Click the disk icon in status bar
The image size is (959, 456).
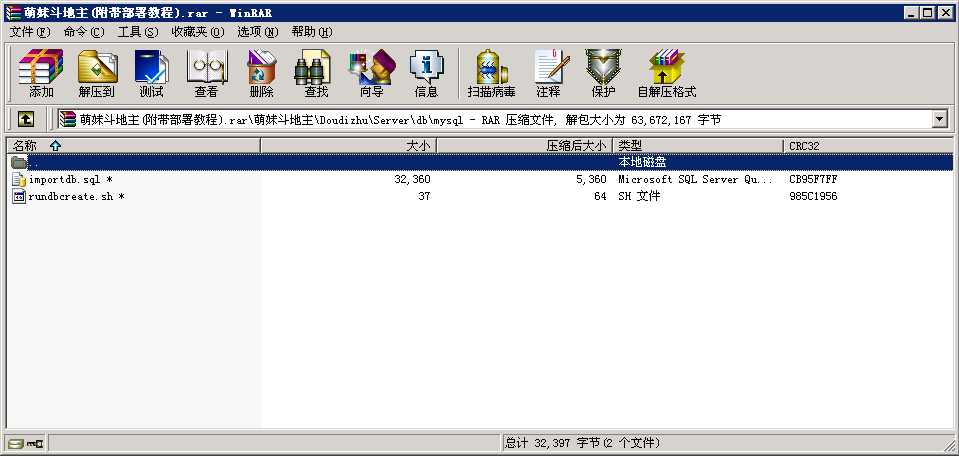click(15, 444)
